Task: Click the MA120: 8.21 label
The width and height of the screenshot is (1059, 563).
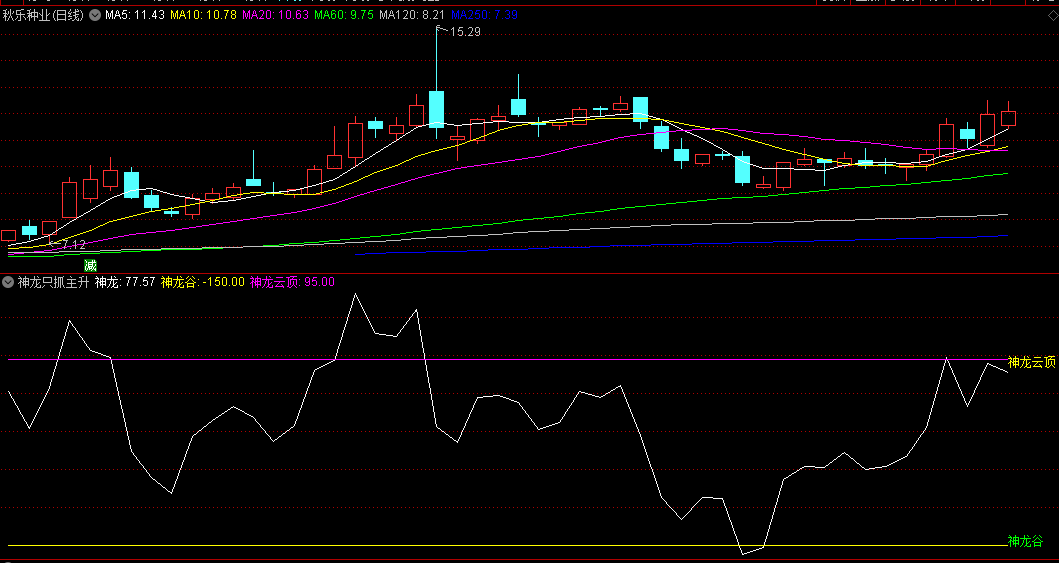Action: 412,15
